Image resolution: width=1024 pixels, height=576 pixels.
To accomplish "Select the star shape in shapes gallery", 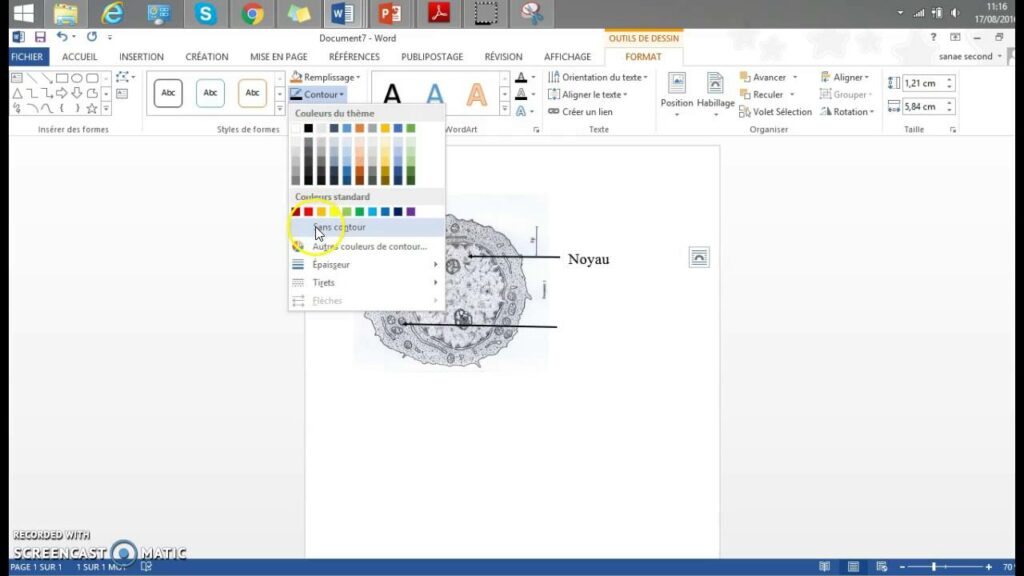I will (91, 108).
